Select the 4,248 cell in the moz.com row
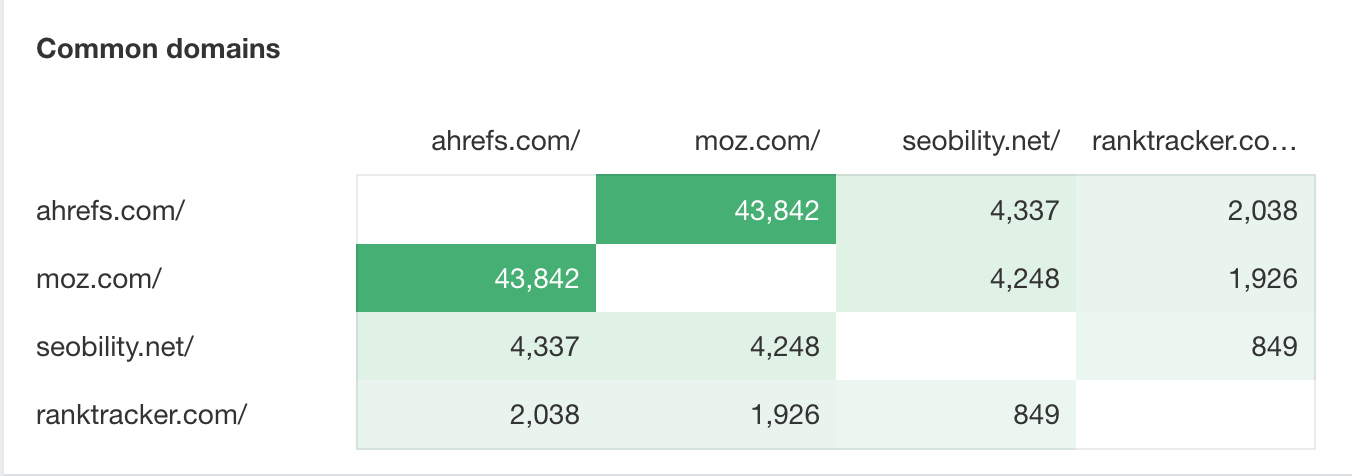Viewport: 1352px width, 476px height. [1024, 278]
